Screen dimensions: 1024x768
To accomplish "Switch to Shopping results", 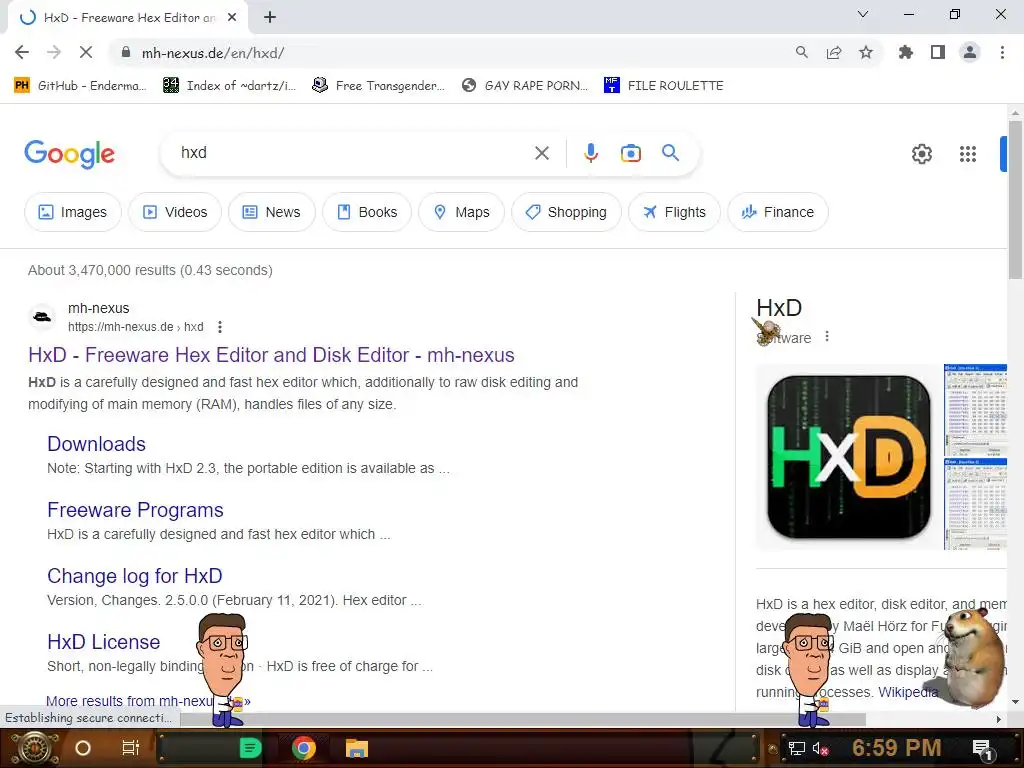I will coord(566,212).
